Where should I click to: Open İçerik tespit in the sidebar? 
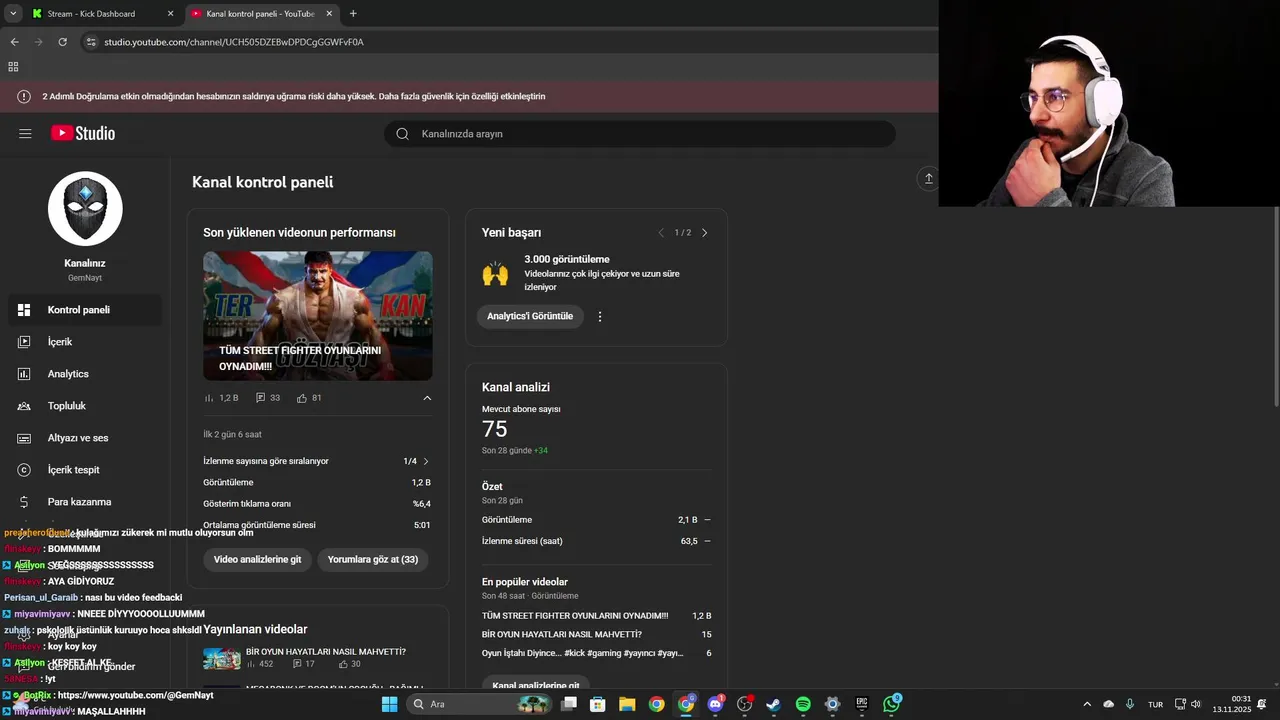(85, 470)
